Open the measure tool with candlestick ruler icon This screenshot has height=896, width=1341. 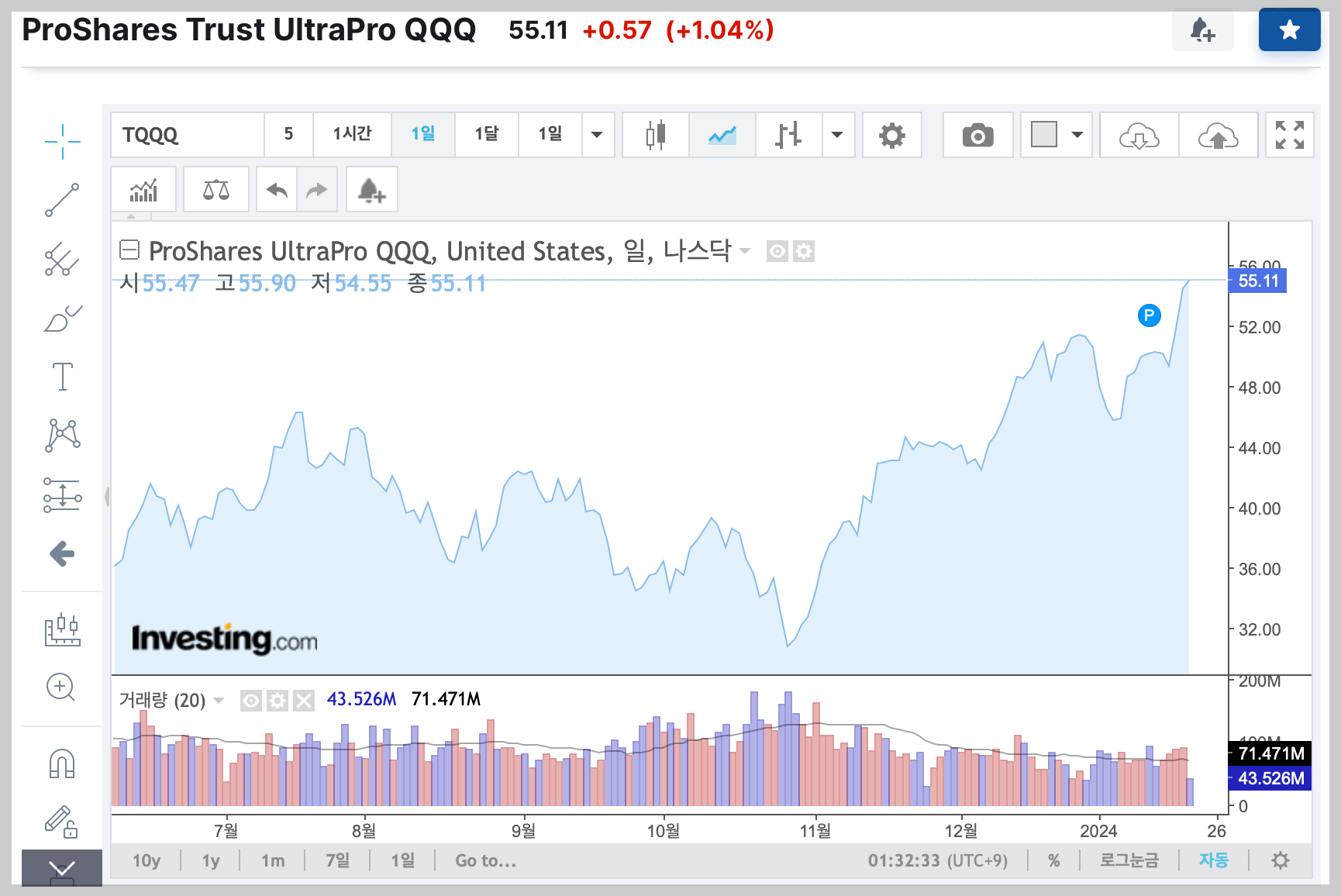click(62, 629)
